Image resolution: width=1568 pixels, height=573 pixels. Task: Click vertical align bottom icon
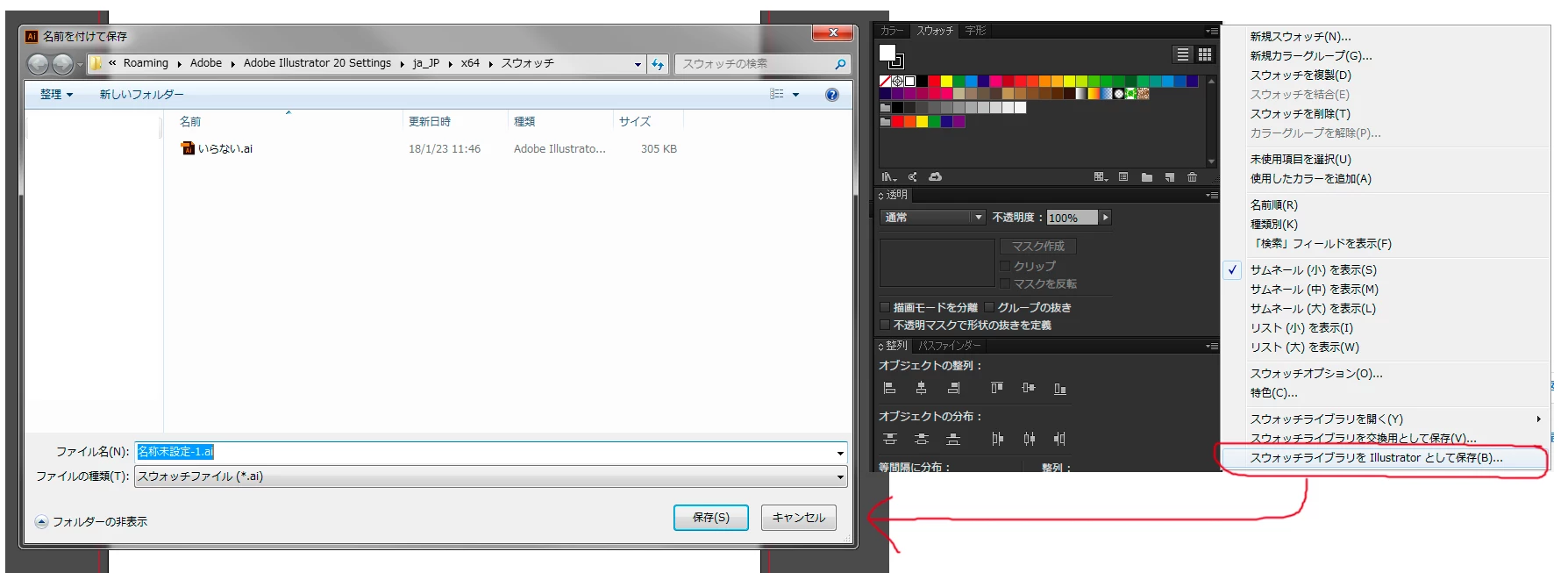(x=1060, y=388)
